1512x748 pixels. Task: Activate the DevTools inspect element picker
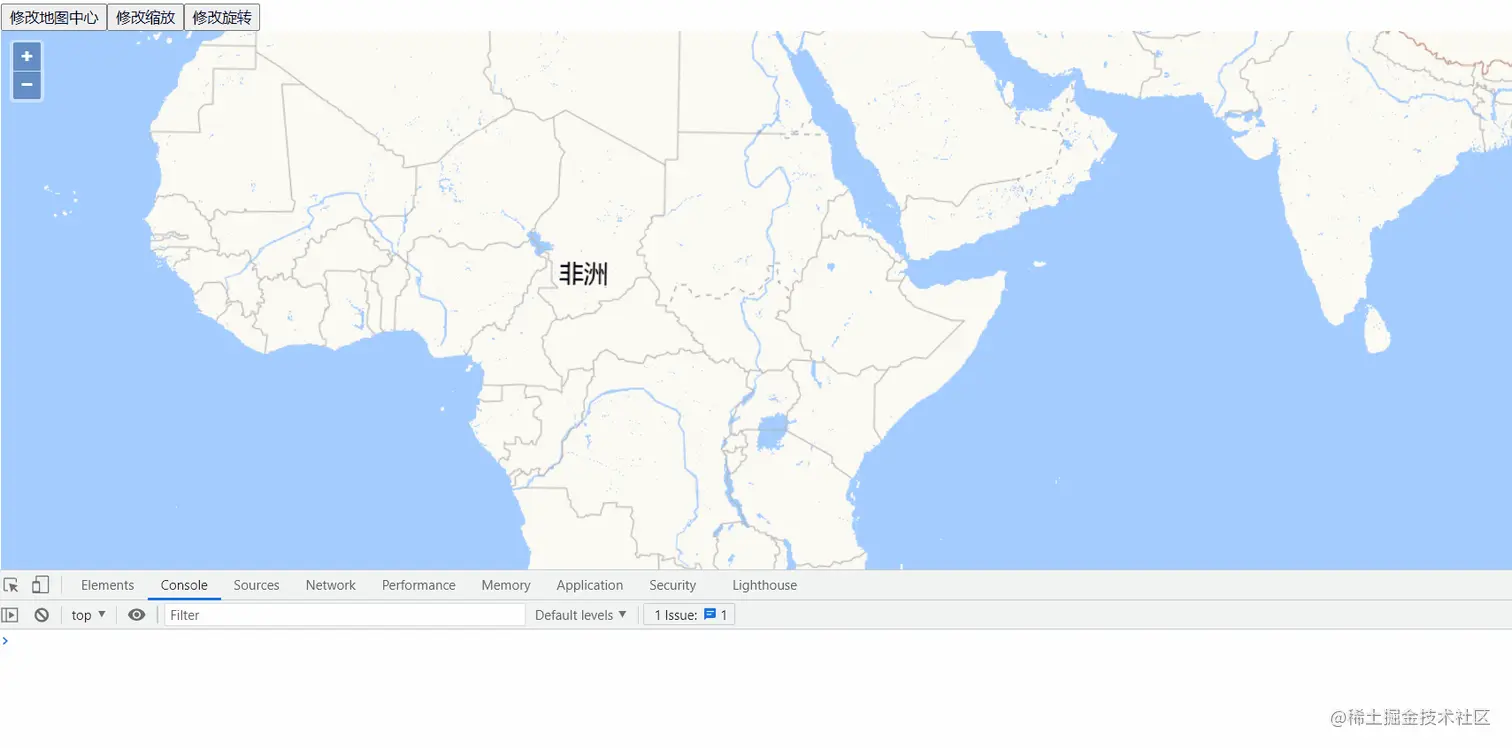[11, 585]
